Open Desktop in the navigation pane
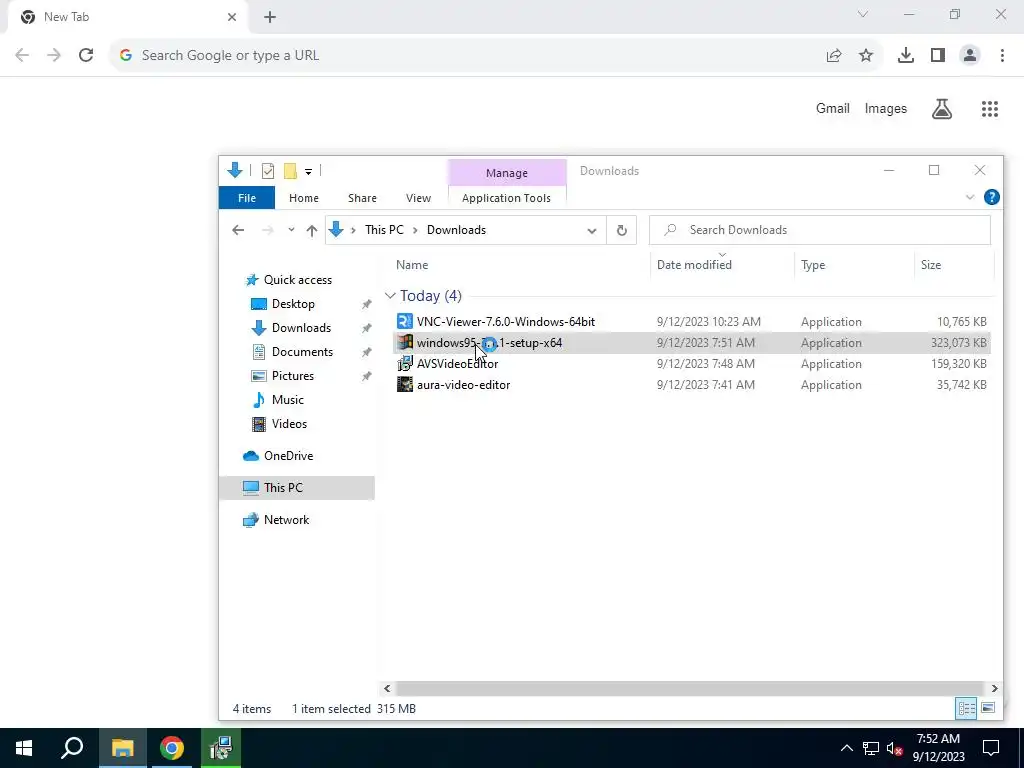The height and width of the screenshot is (768, 1024). 293,304
